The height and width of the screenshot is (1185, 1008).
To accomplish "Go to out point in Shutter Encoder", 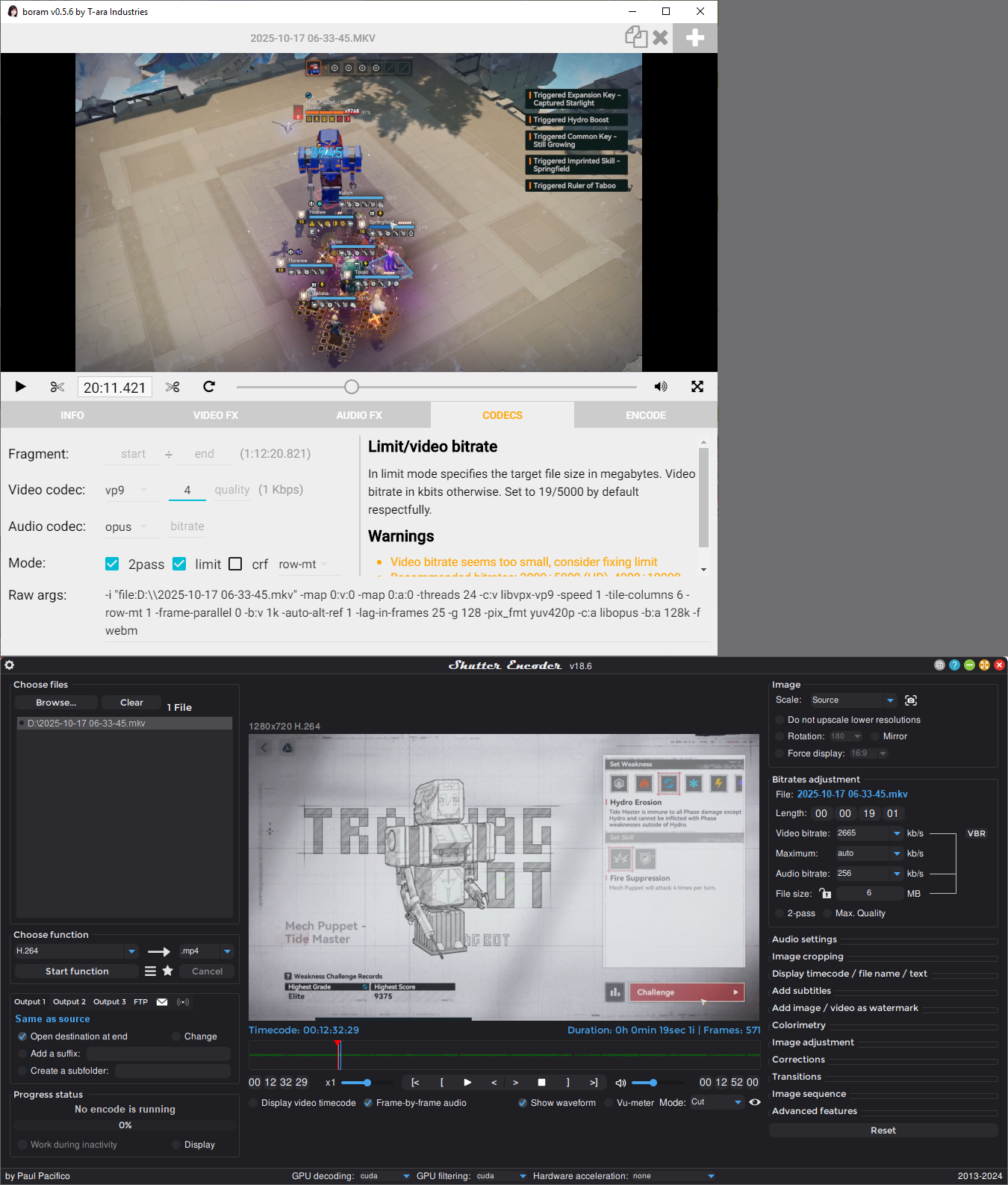I will [x=594, y=1083].
